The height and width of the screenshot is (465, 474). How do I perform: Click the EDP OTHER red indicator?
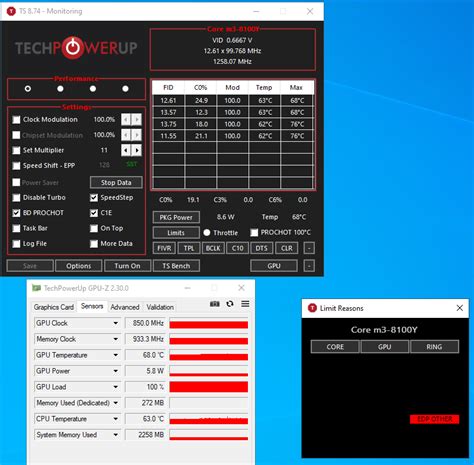(x=434, y=419)
